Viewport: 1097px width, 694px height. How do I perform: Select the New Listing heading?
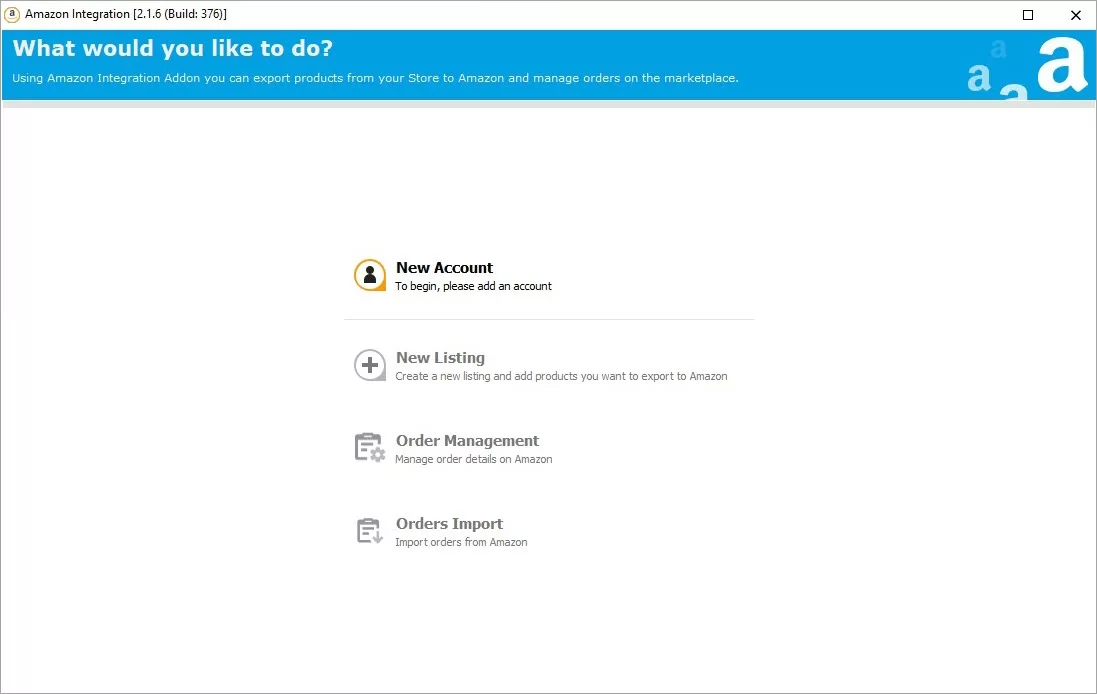(x=440, y=357)
